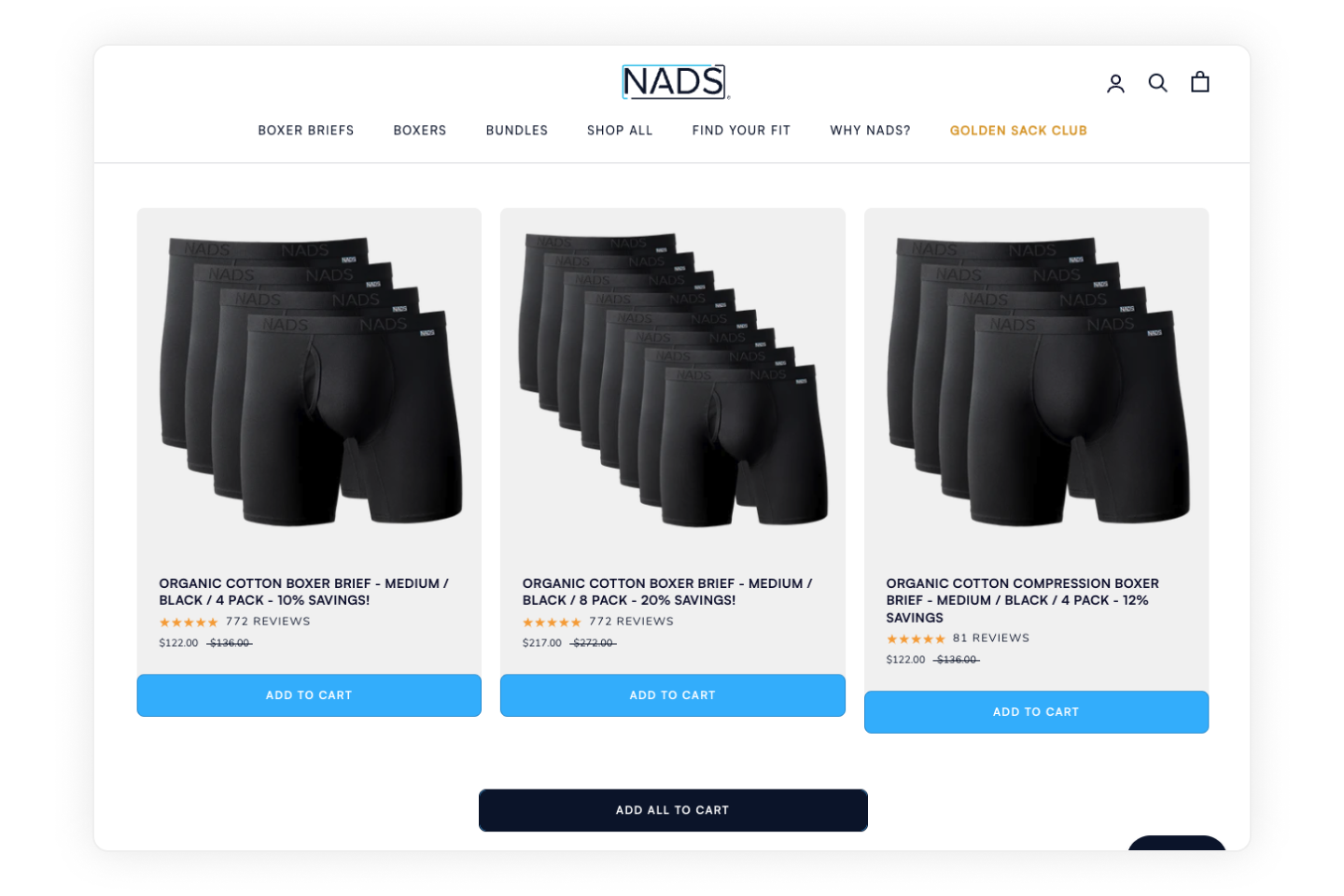Visit the Why NADS? page
This screenshot has width=1344, height=896.
pos(870,131)
